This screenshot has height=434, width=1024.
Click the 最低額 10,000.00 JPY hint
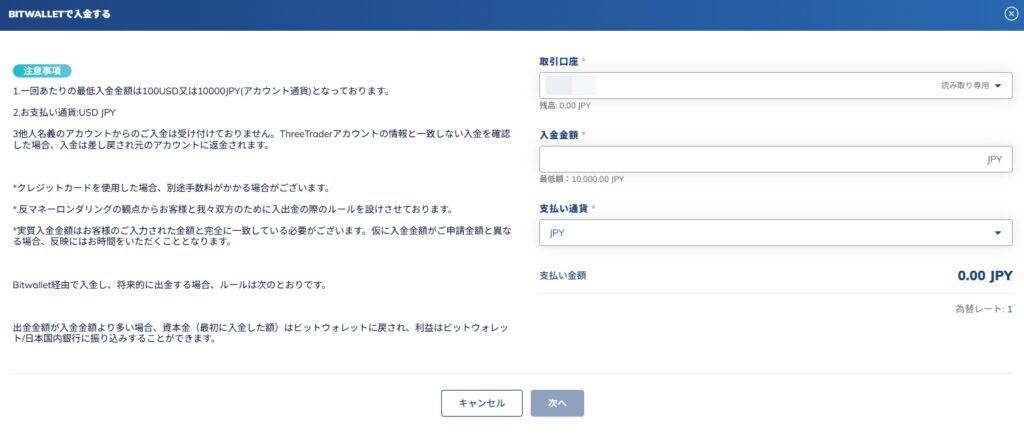581,179
